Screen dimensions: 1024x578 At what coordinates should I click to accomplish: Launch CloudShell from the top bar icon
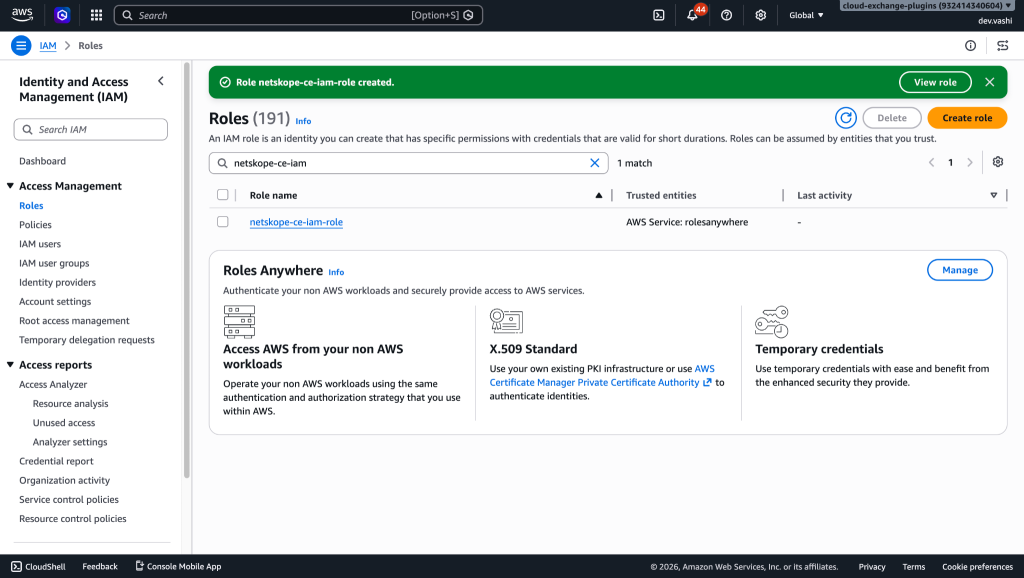coord(658,15)
